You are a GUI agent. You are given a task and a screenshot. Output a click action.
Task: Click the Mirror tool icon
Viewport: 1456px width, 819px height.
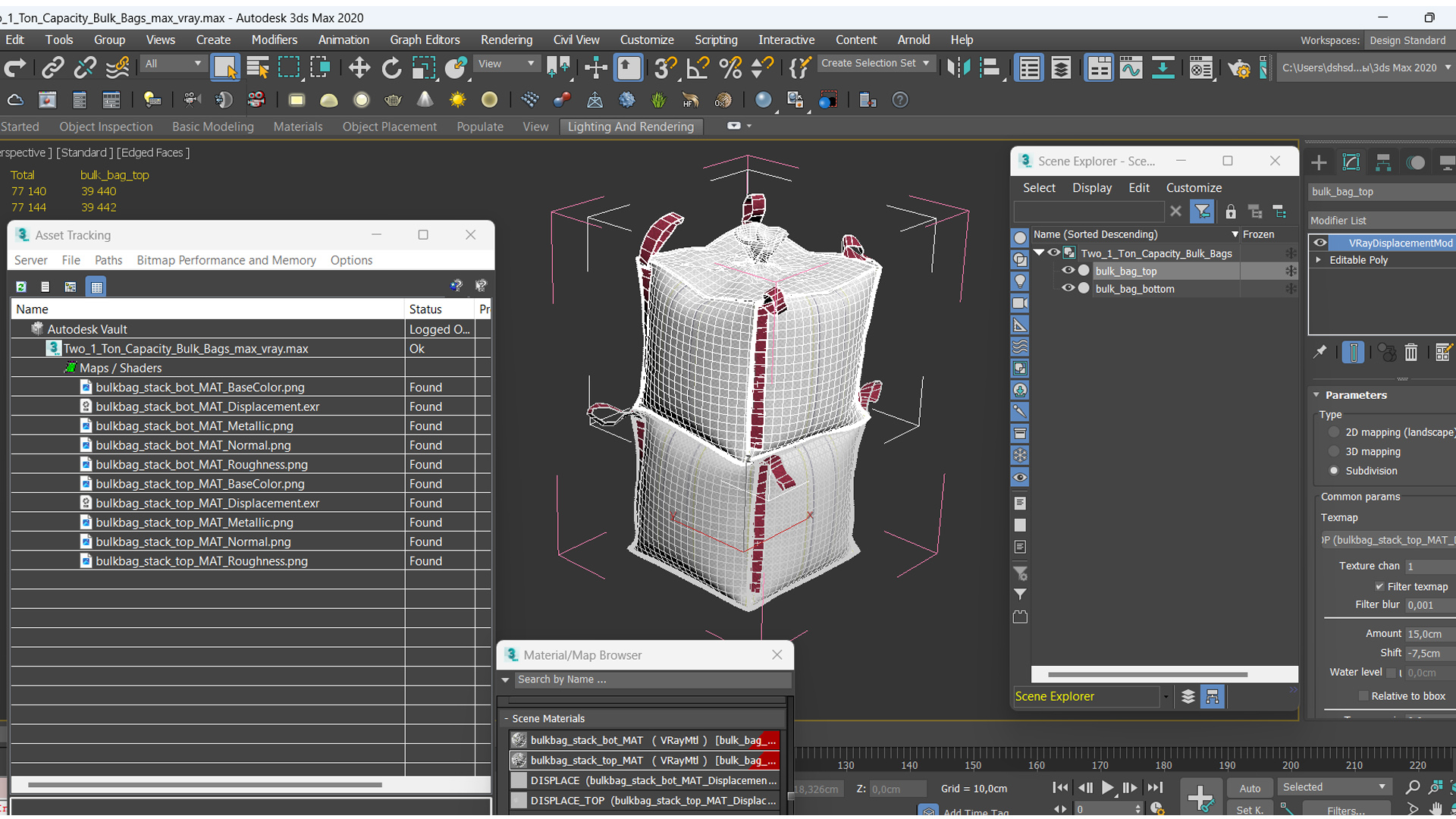(958, 68)
